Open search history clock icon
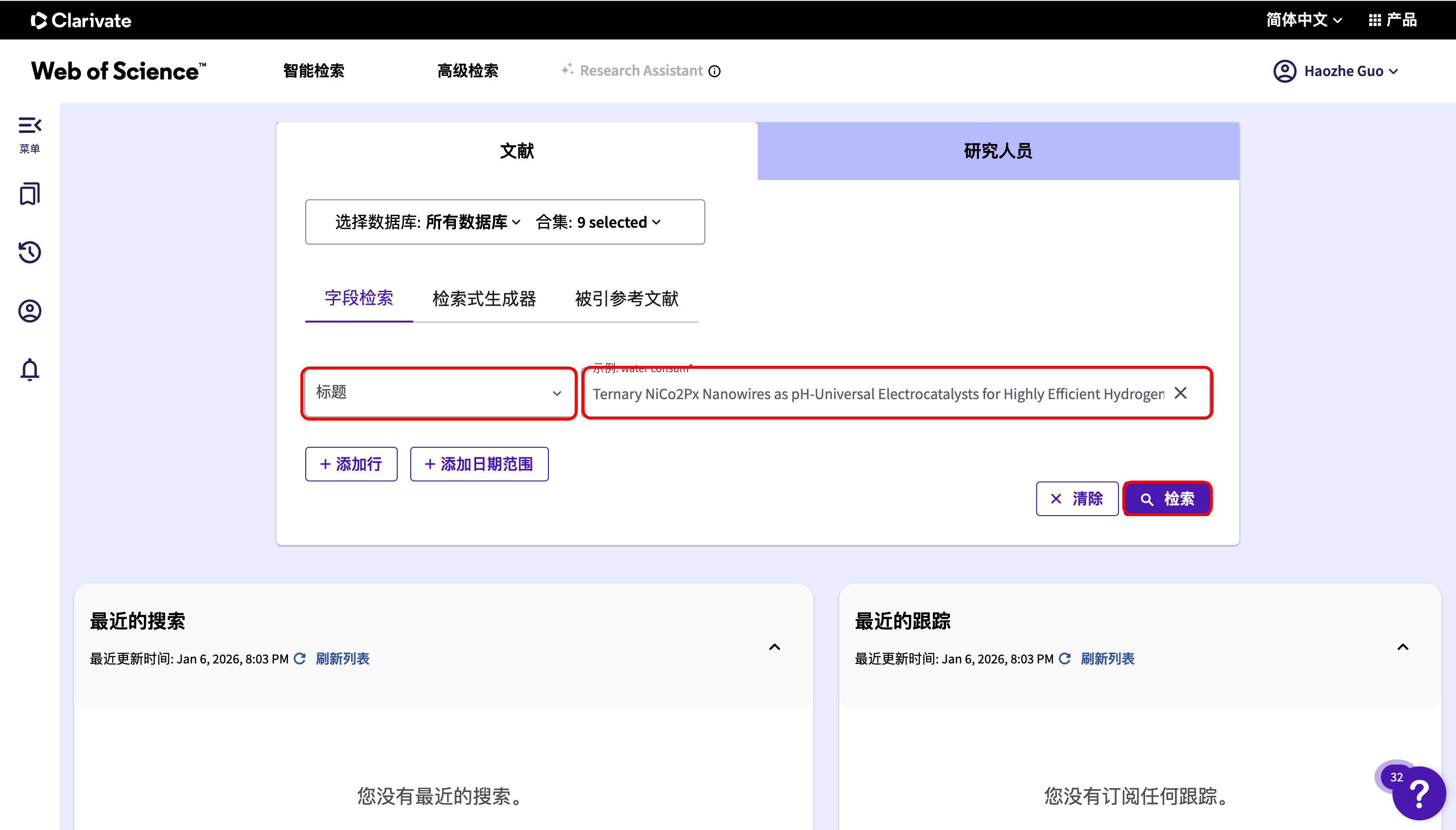The width and height of the screenshot is (1456, 830). point(30,252)
